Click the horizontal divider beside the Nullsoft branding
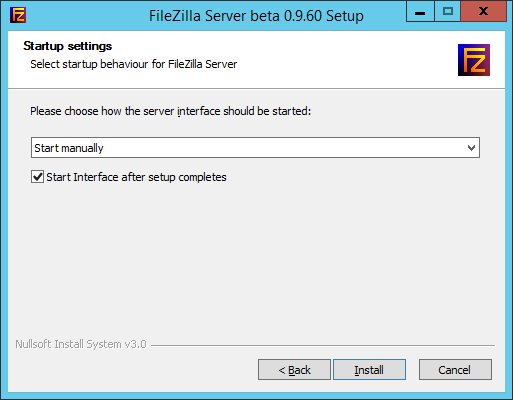The height and width of the screenshot is (400, 513). (323, 345)
